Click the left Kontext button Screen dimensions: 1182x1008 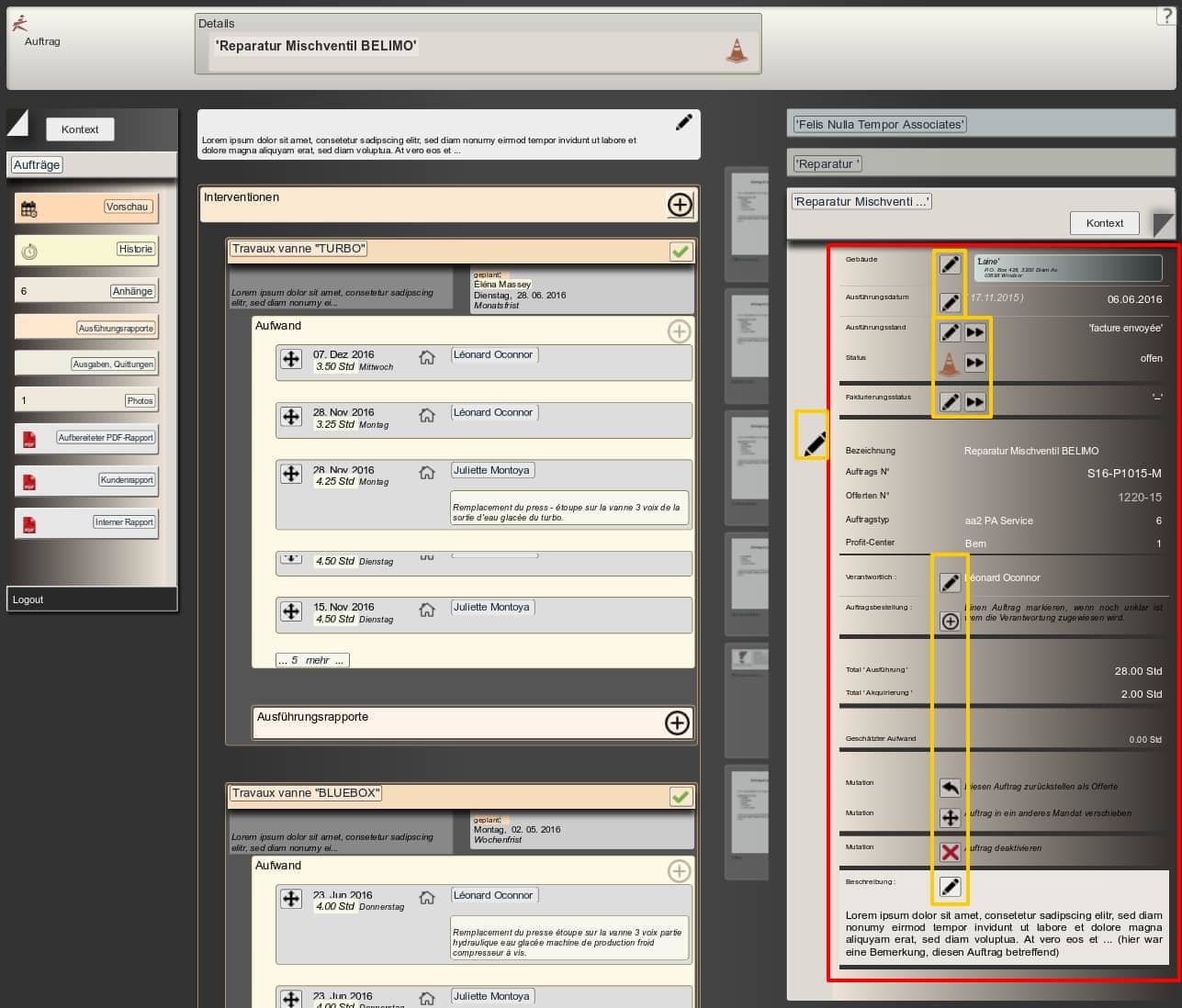point(80,129)
